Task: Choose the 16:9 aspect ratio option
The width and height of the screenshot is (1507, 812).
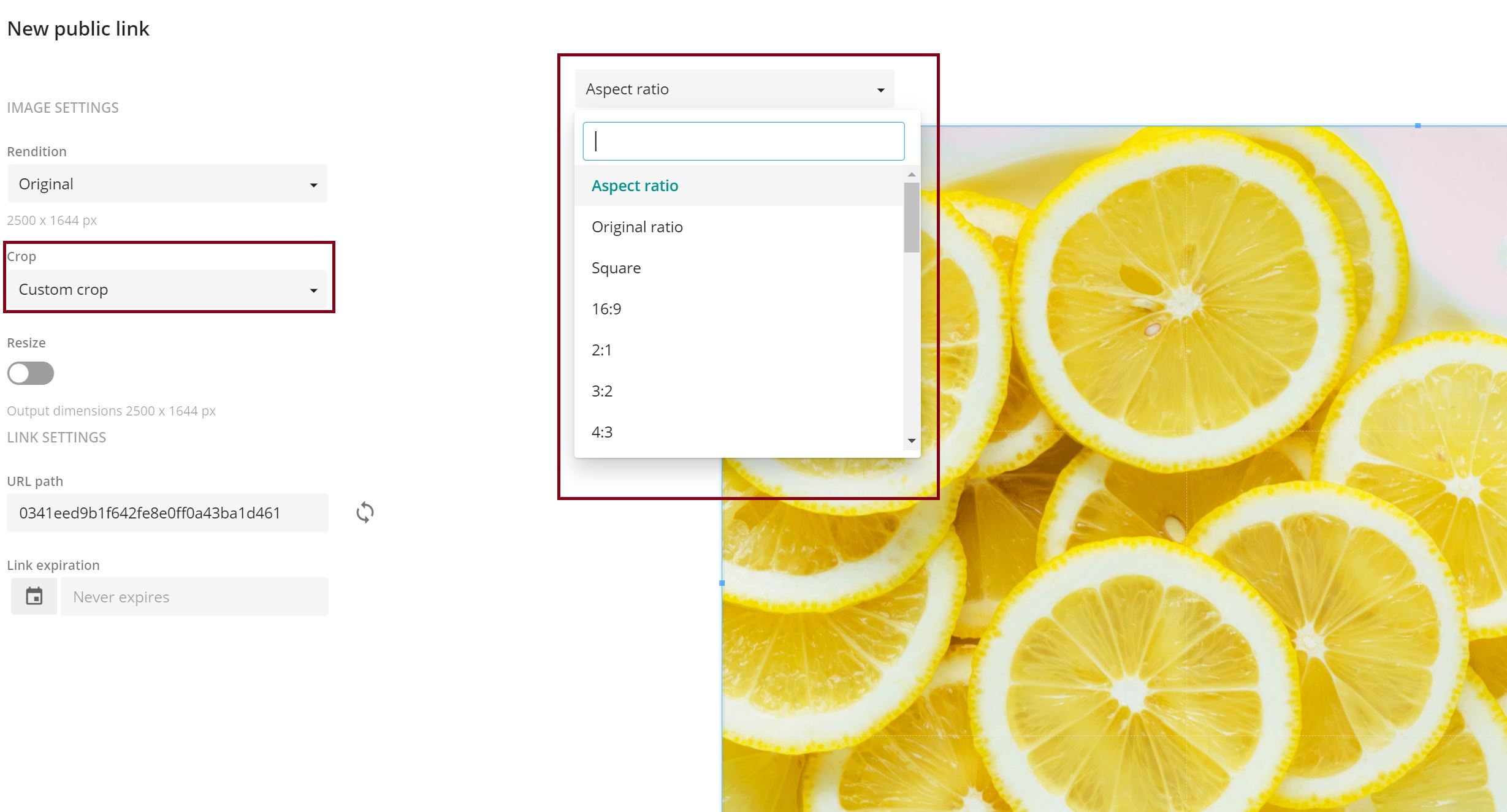Action: pyautogui.click(x=606, y=309)
